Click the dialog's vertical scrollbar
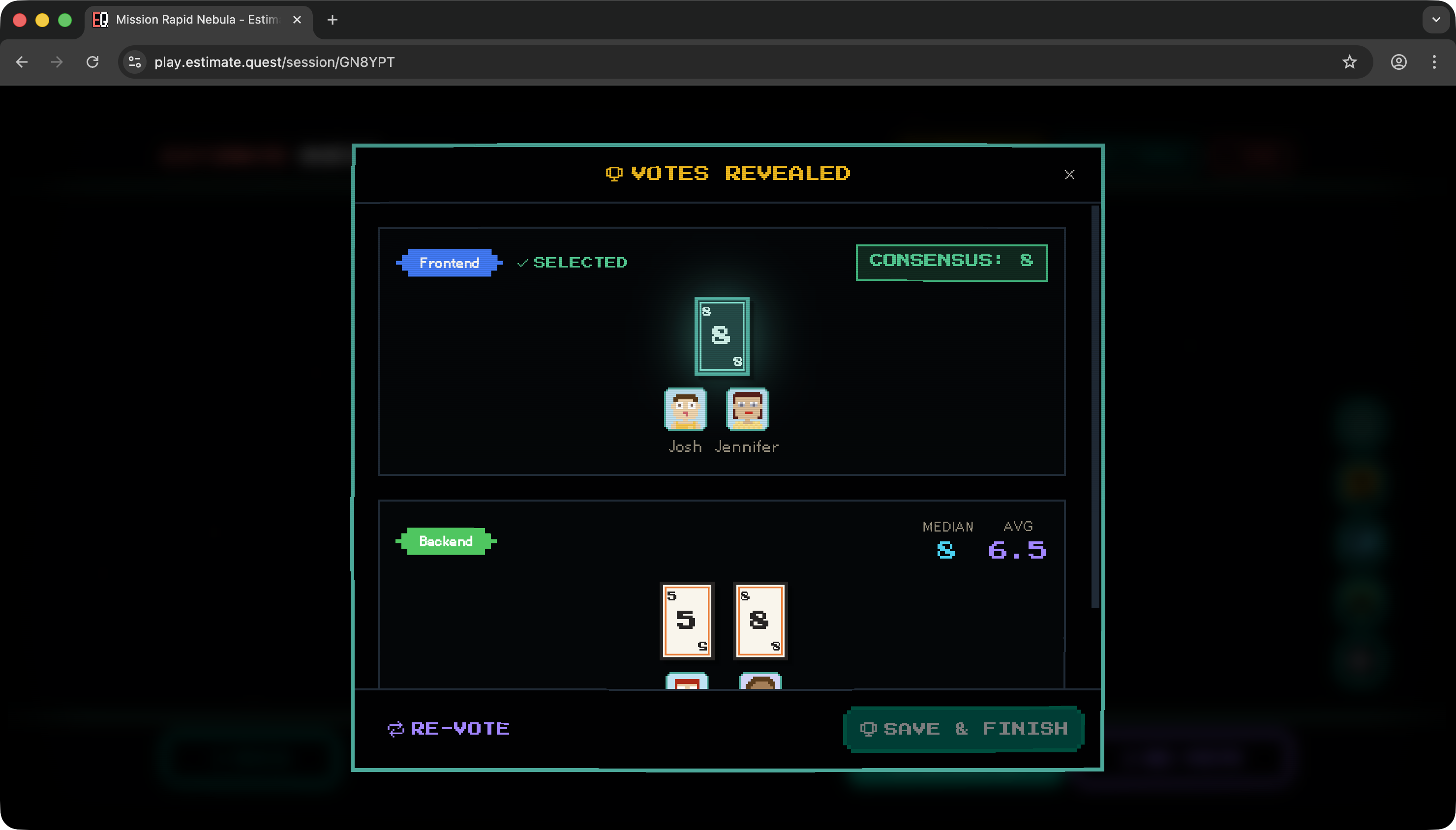 [x=1094, y=406]
